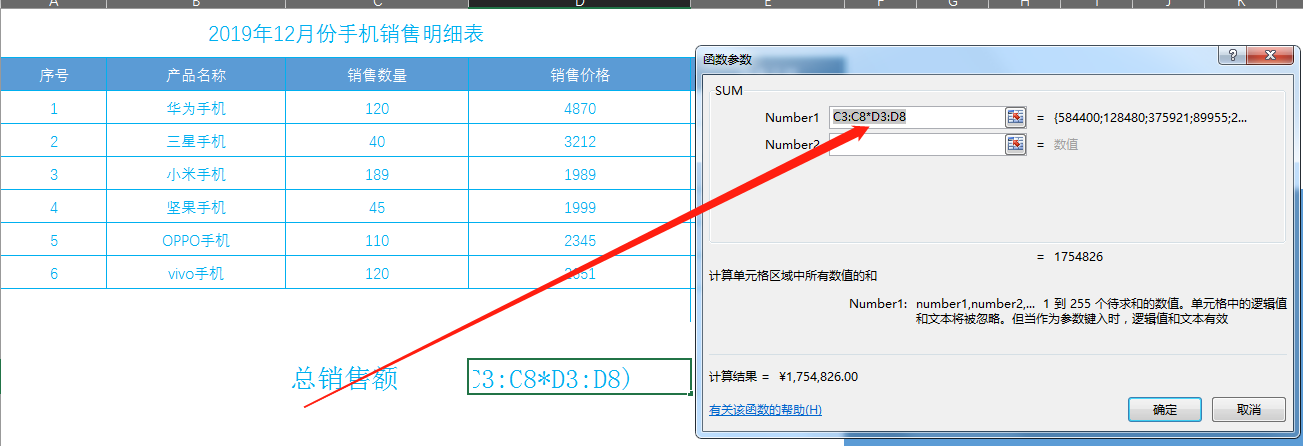Select the quantity cell showing 40

coord(377,141)
